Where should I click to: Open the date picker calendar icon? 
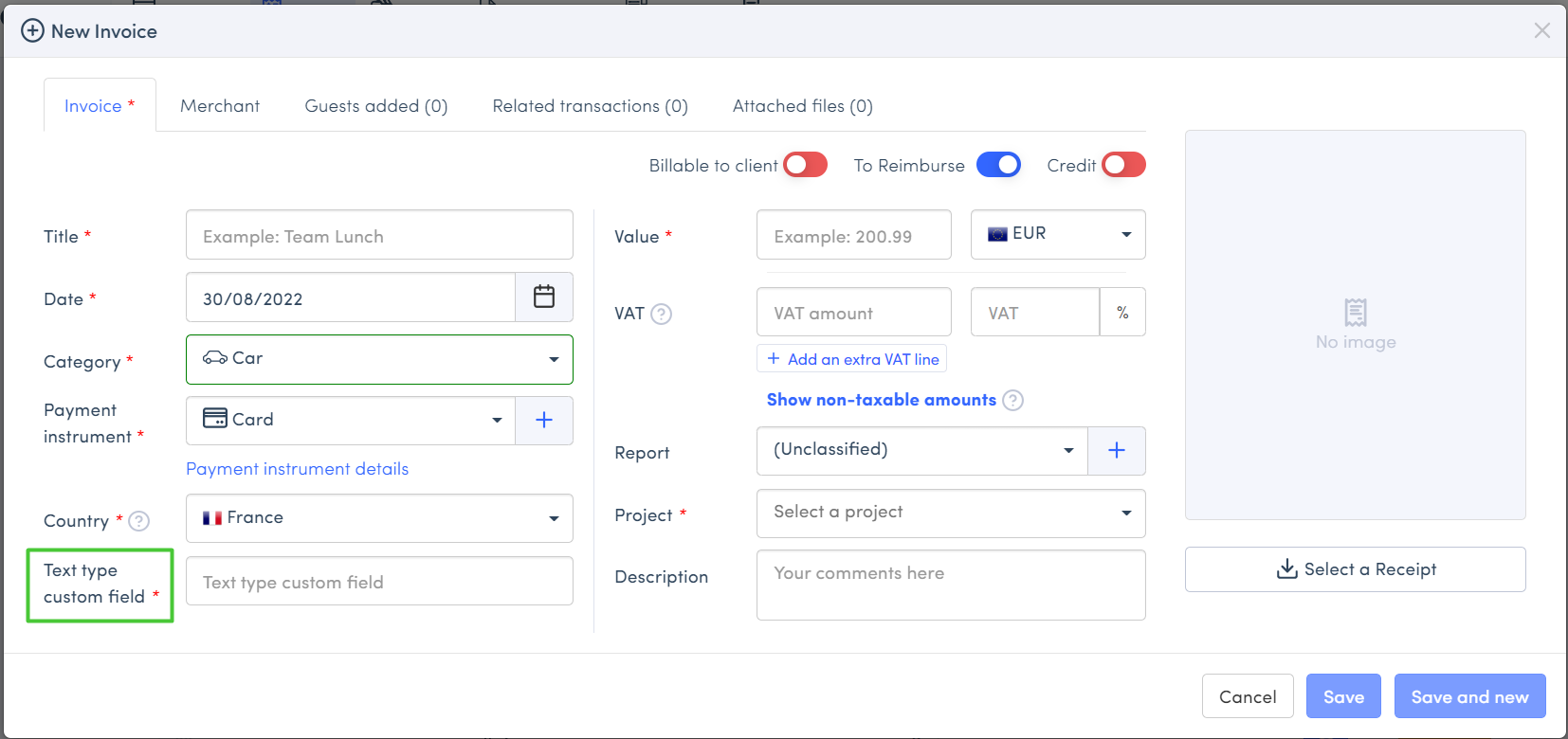pos(544,297)
